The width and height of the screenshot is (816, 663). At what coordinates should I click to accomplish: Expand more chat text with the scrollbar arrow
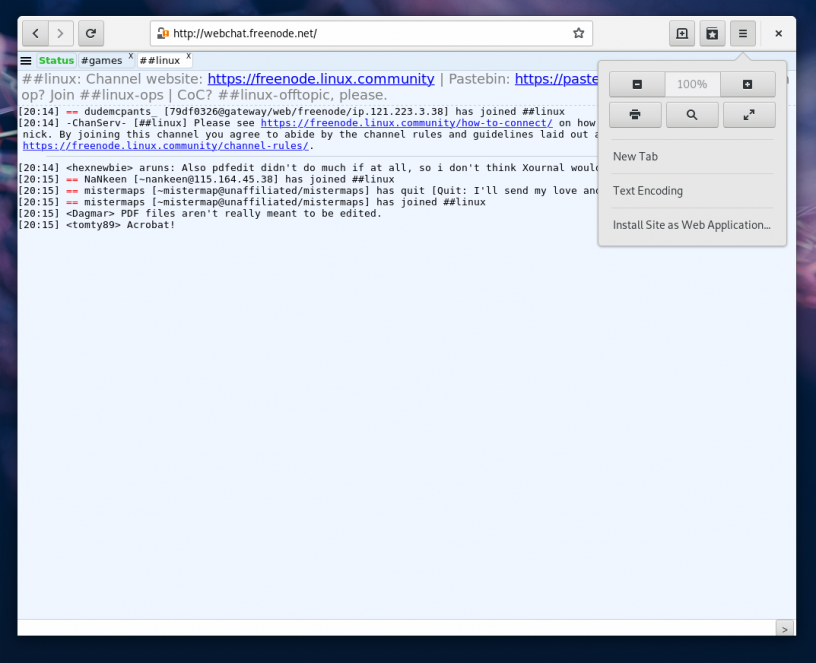(784, 629)
